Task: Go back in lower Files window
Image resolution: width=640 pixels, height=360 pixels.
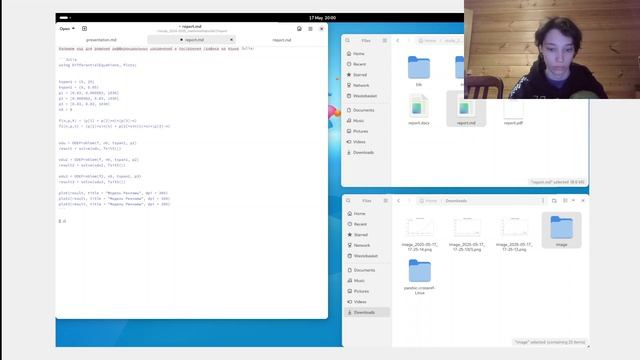Action: coord(398,200)
